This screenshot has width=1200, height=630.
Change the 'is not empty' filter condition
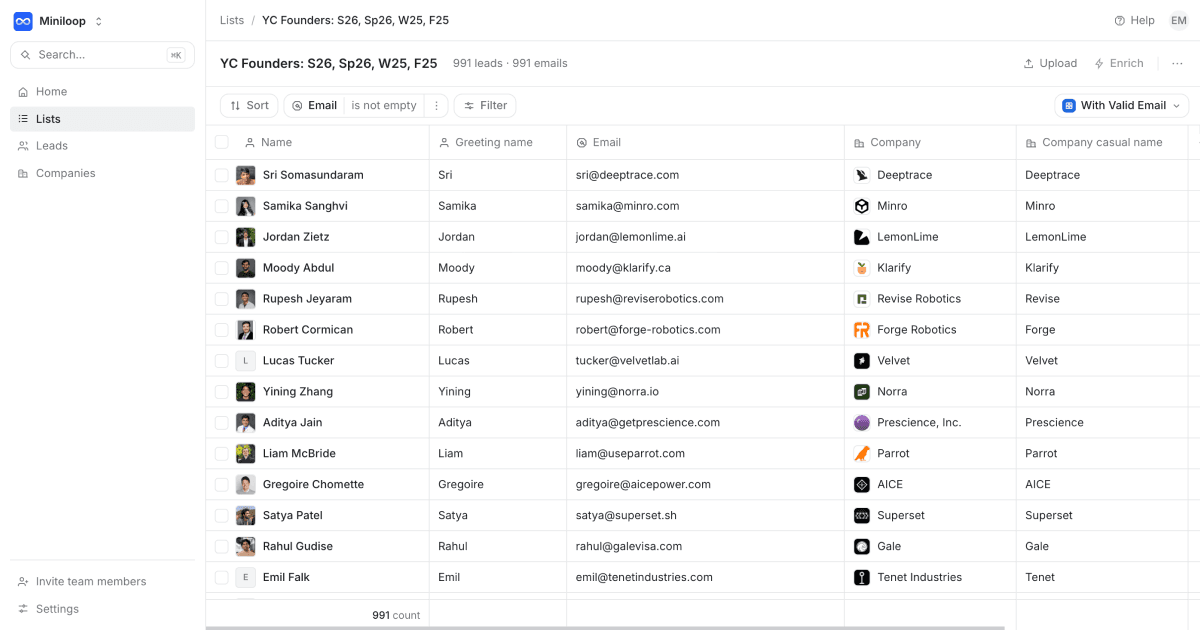pyautogui.click(x=384, y=105)
